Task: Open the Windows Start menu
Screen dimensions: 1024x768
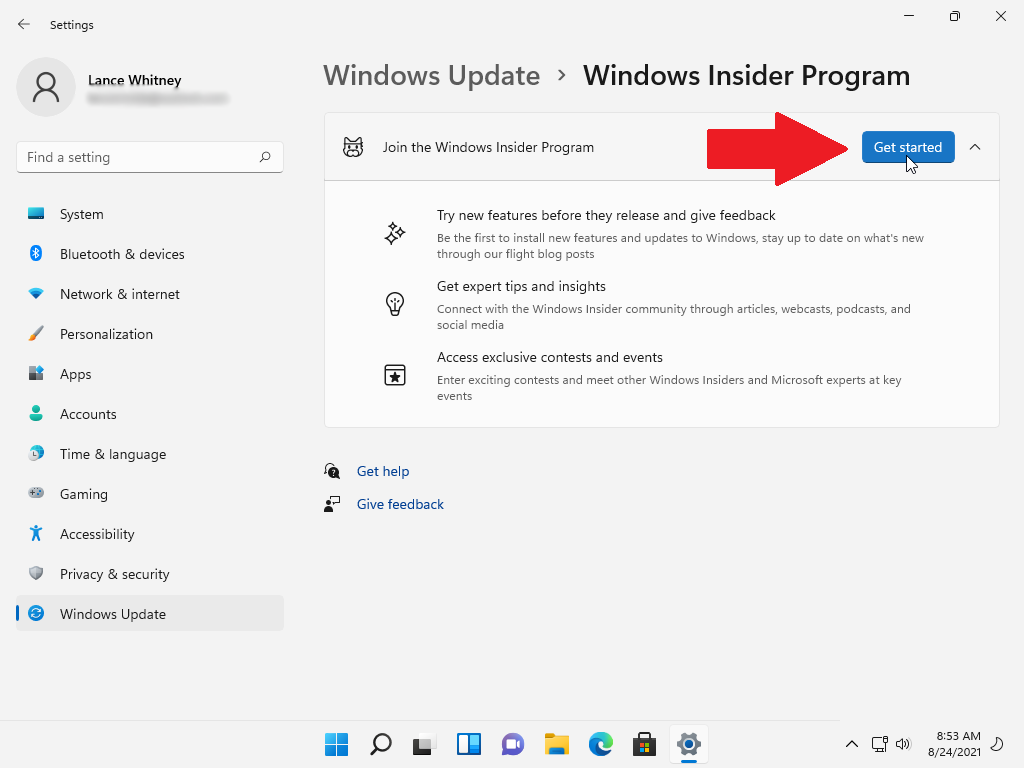Action: pyautogui.click(x=336, y=744)
